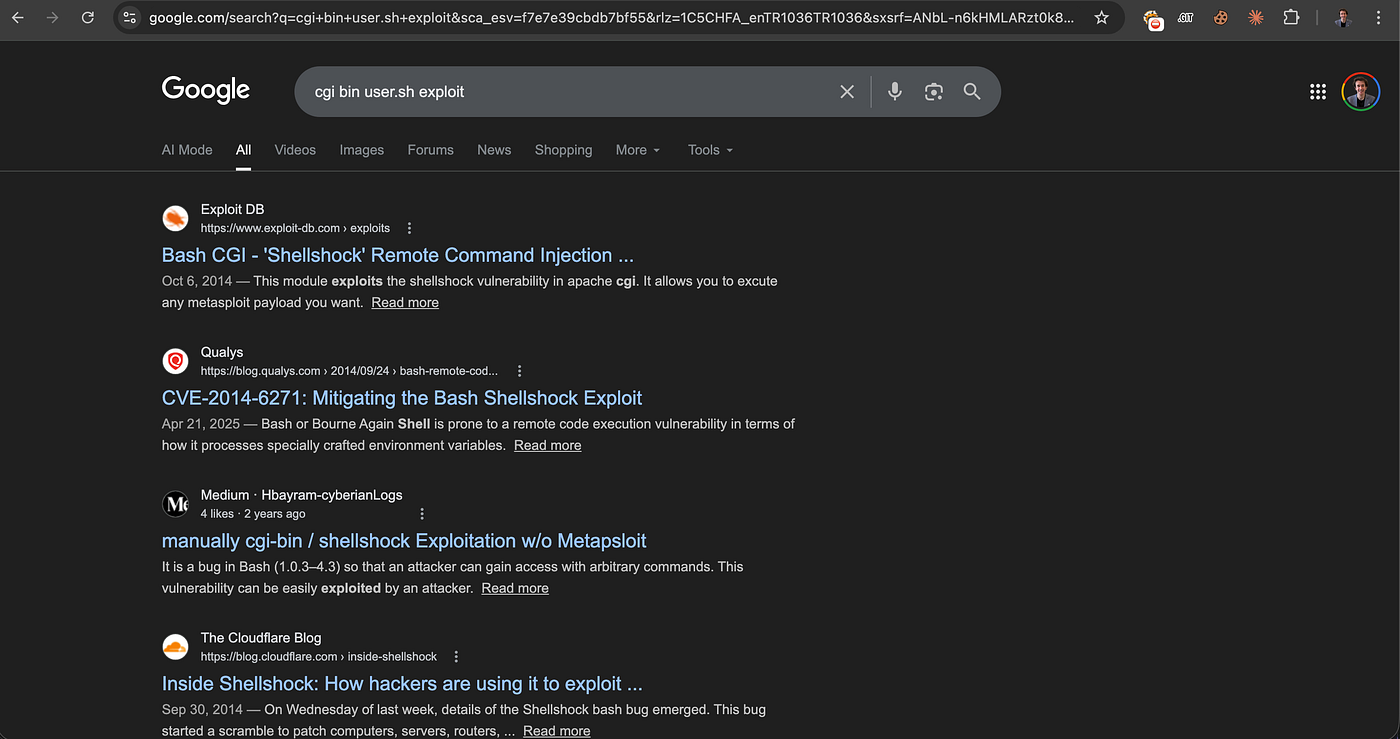1400x739 pixels.
Task: Open the cookie extension icon
Action: point(1220,18)
